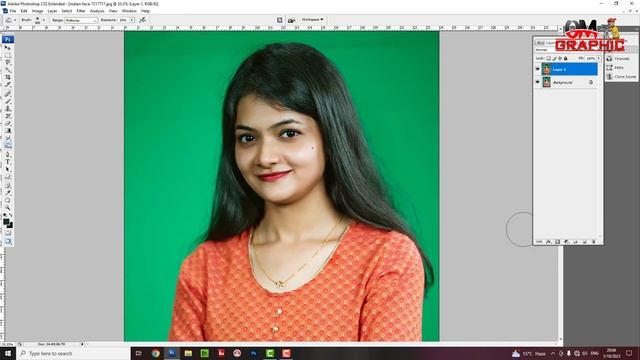The width and height of the screenshot is (640, 360).
Task: Open the Range dropdown
Action: (x=81, y=20)
